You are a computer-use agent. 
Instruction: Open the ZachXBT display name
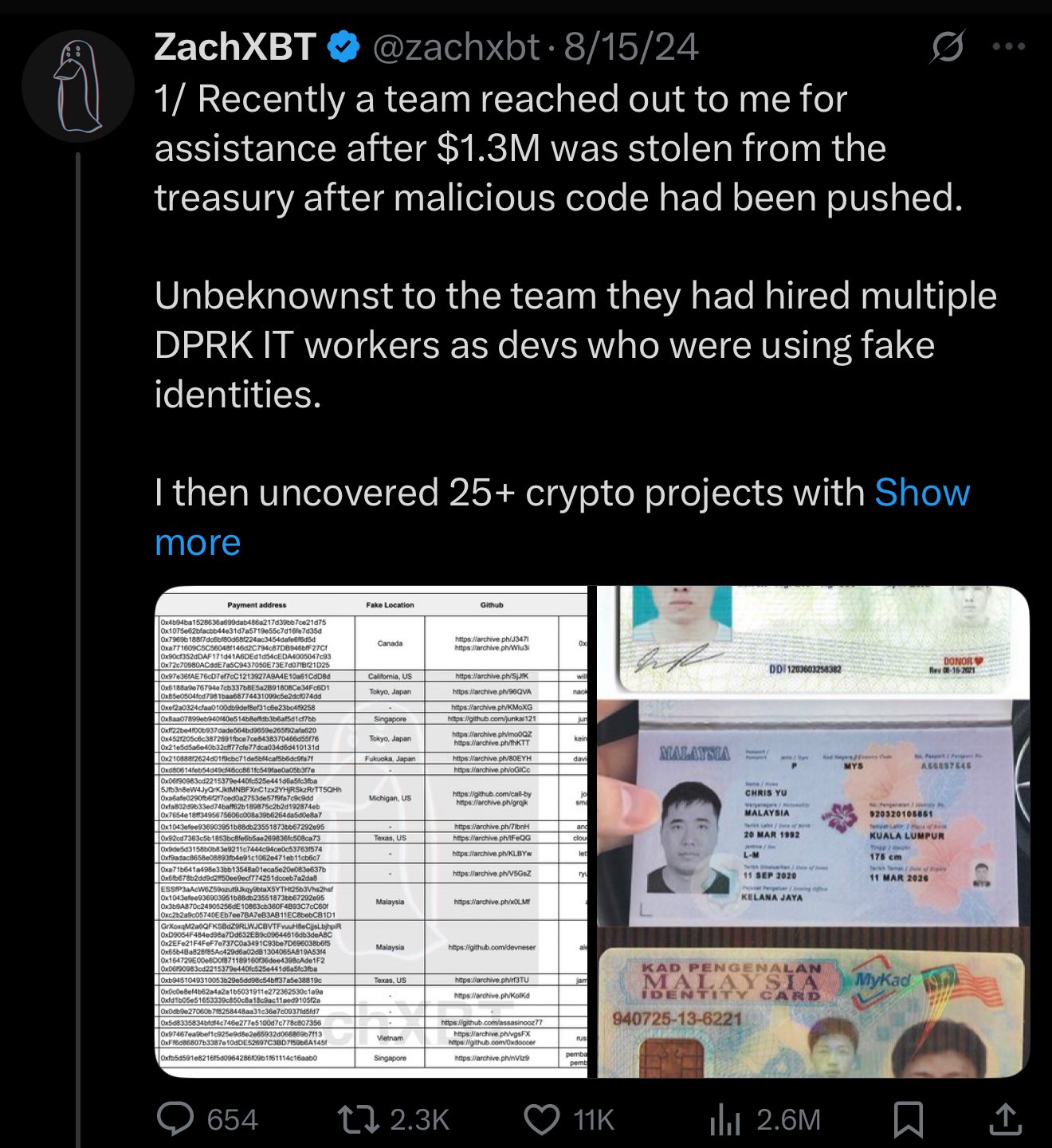click(x=236, y=47)
